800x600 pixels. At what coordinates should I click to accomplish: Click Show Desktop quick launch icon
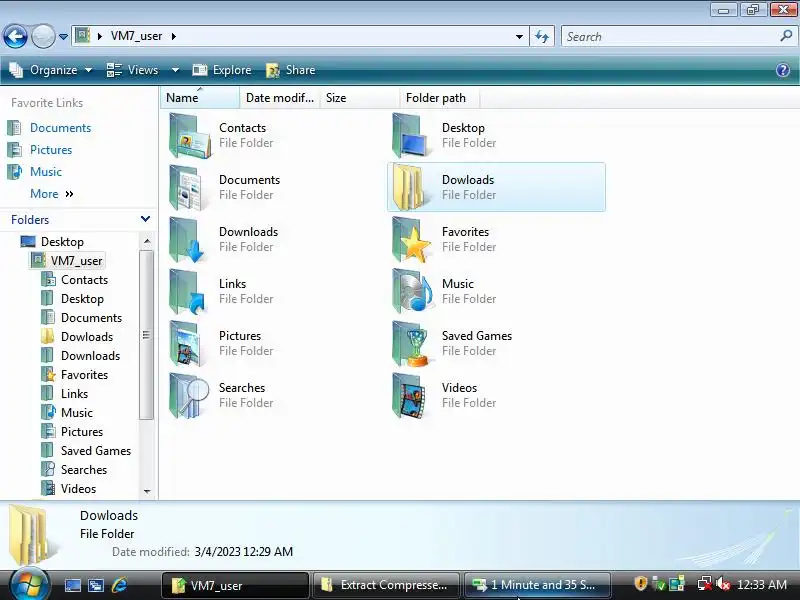(x=72, y=585)
